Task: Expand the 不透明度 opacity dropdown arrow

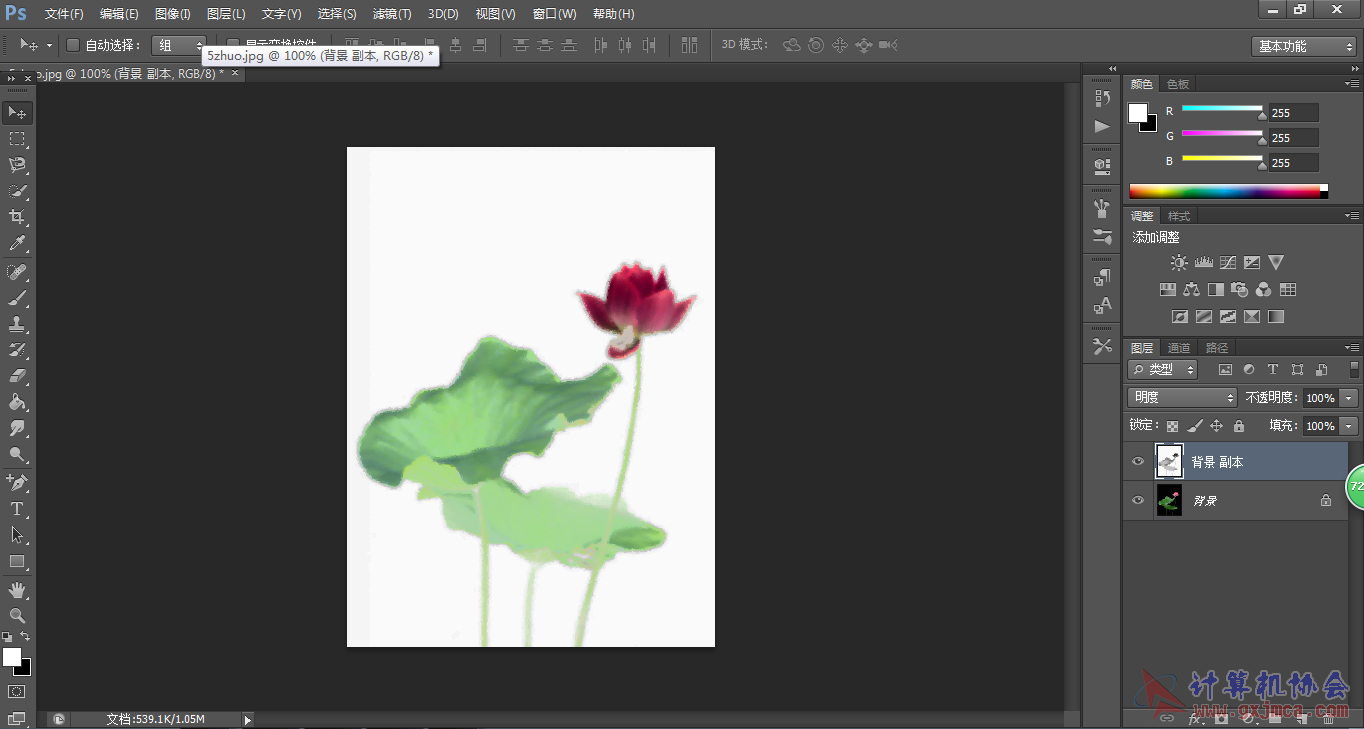Action: pyautogui.click(x=1349, y=398)
